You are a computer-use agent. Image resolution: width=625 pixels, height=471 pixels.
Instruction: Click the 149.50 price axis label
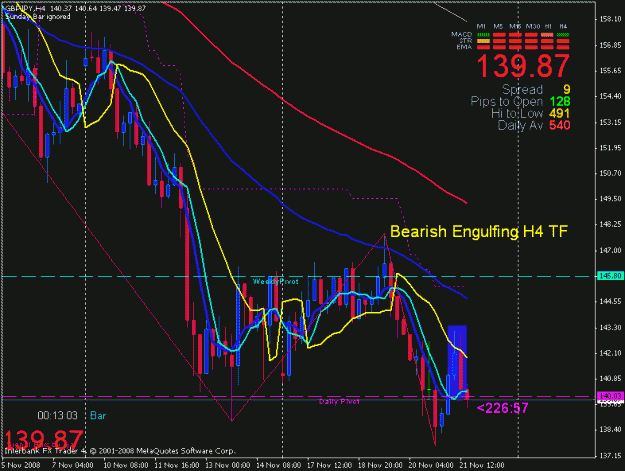pos(610,199)
